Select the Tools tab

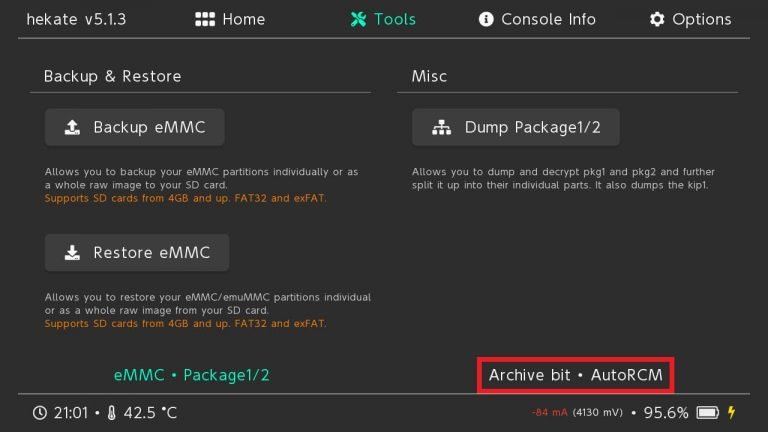point(383,19)
